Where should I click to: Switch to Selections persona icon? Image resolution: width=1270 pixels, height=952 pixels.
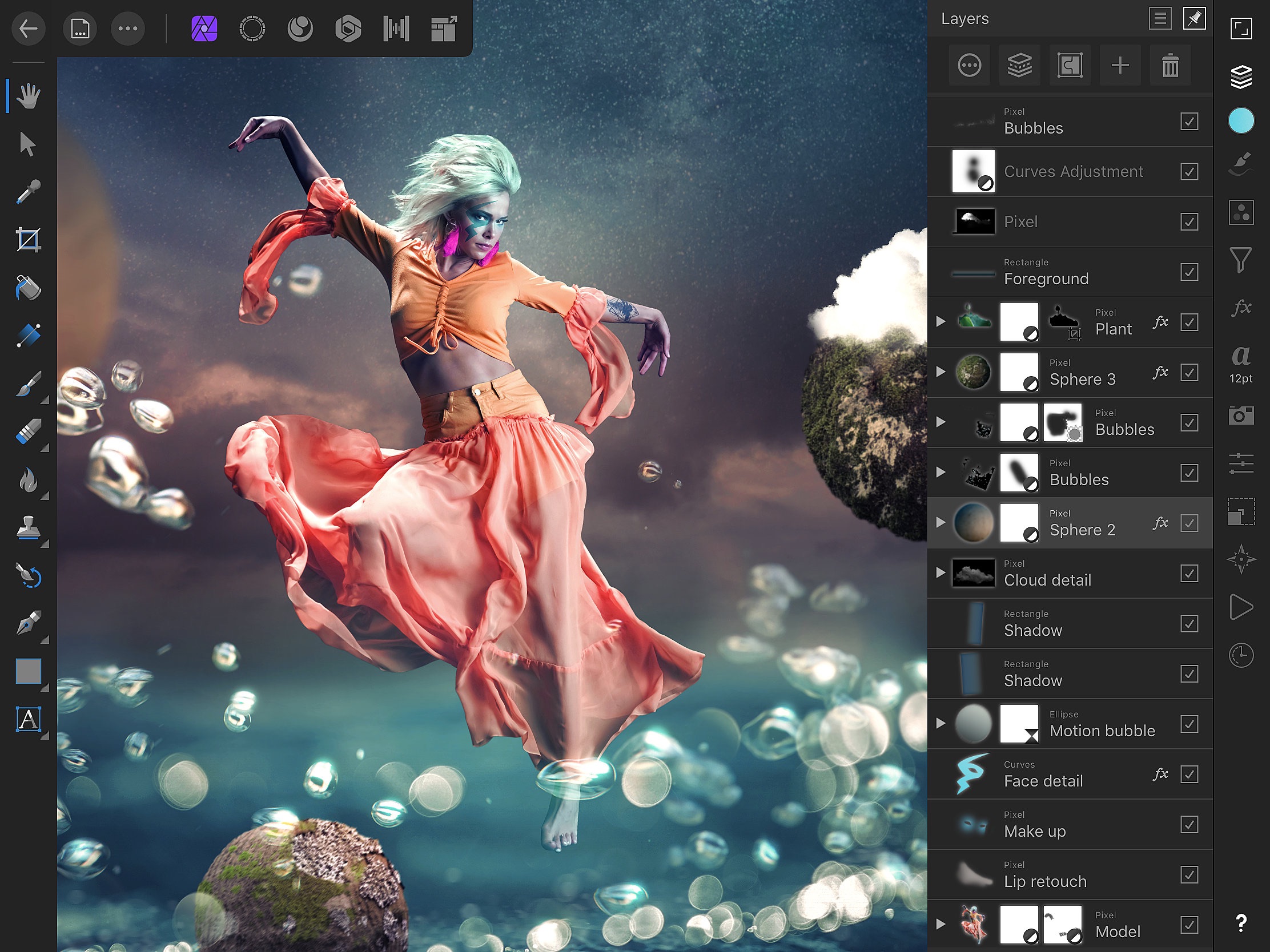252,28
